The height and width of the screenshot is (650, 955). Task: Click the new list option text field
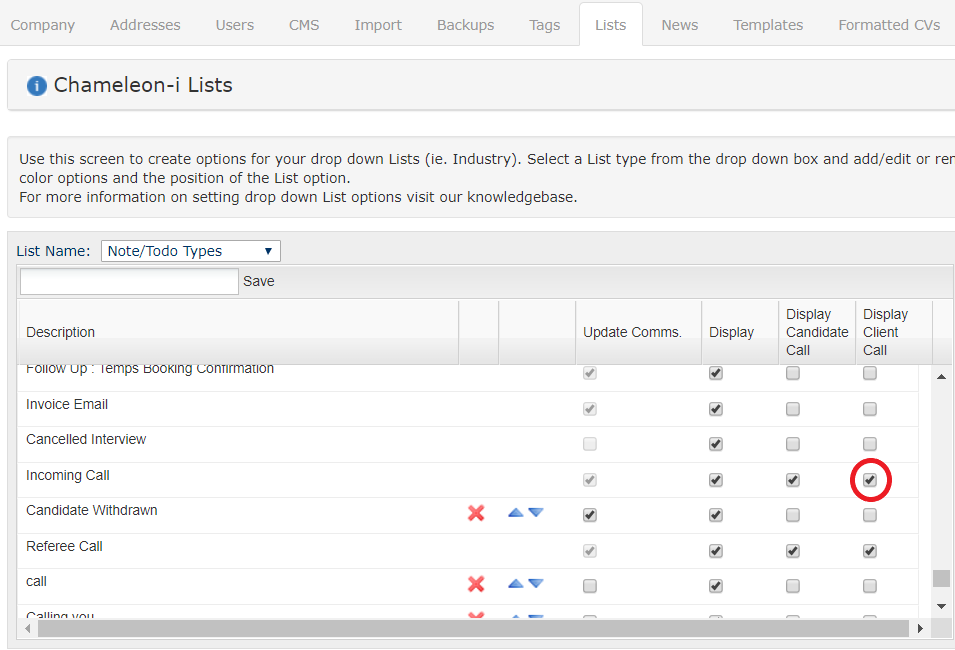click(x=129, y=281)
